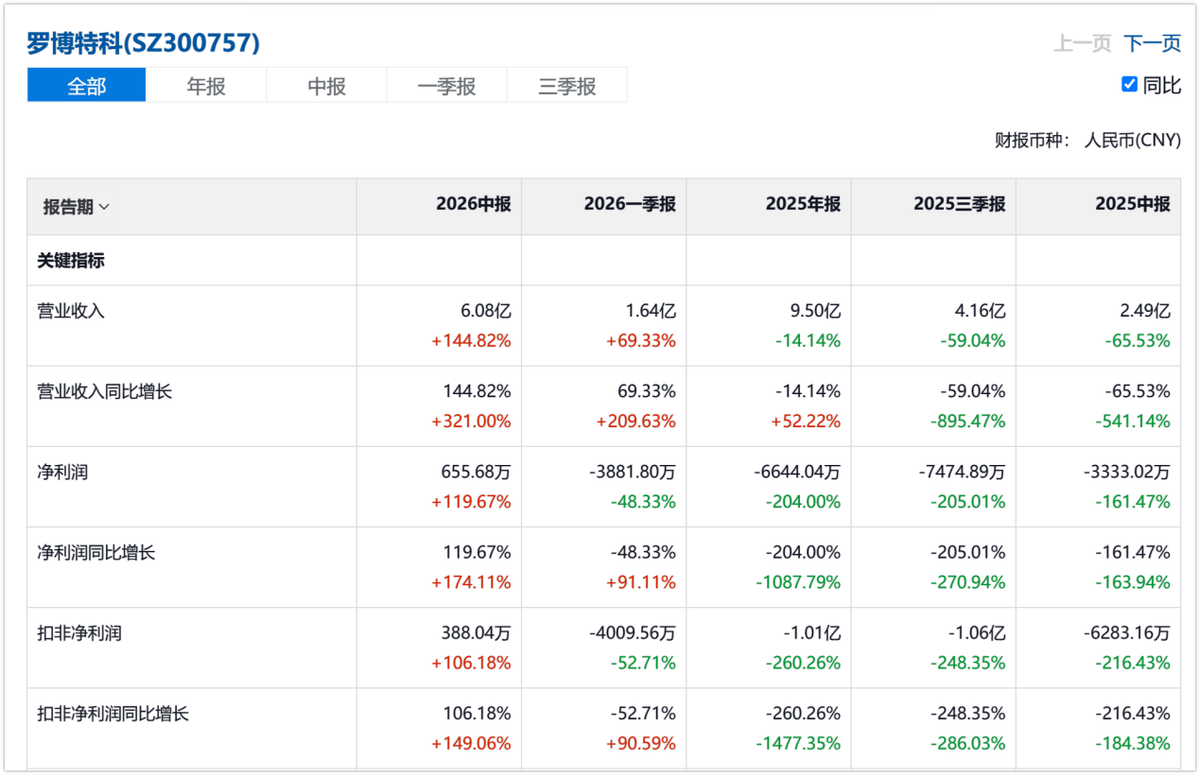Viewport: 1200px width, 775px height.
Task: Click the -6644.04万 net profit value
Action: coord(797,472)
